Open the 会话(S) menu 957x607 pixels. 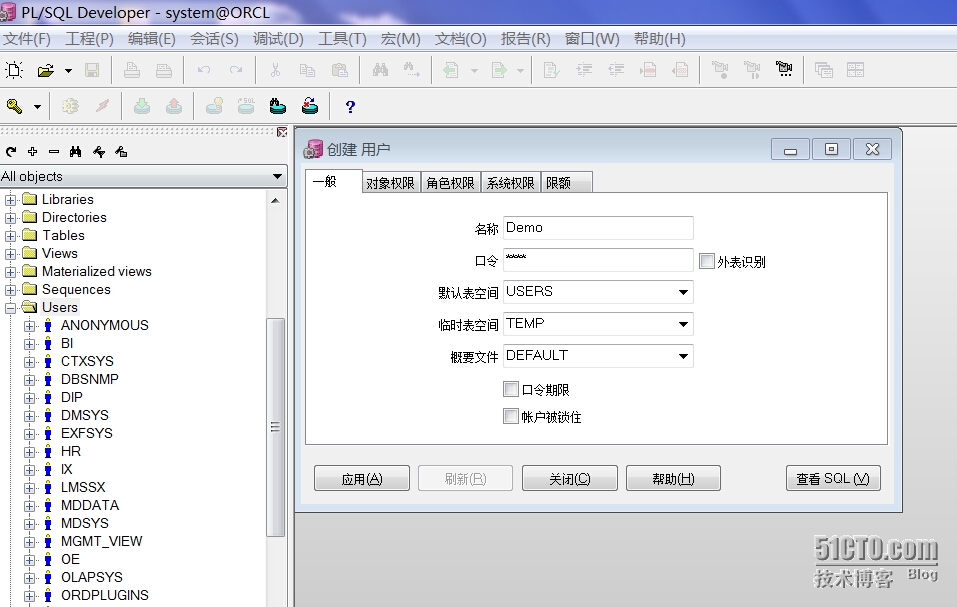214,39
